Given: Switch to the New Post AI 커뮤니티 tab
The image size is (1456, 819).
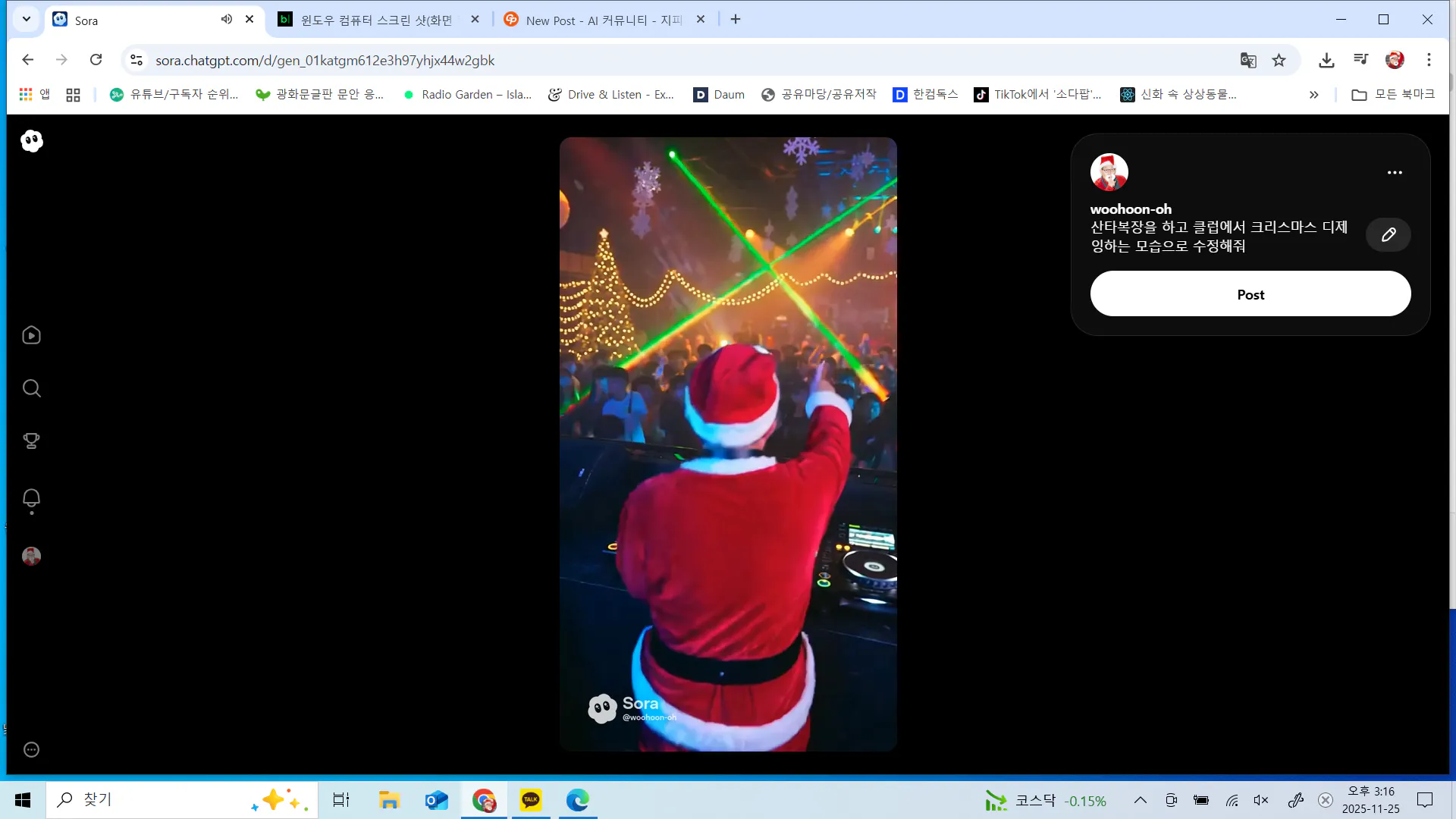Looking at the screenshot, I should coord(603,20).
